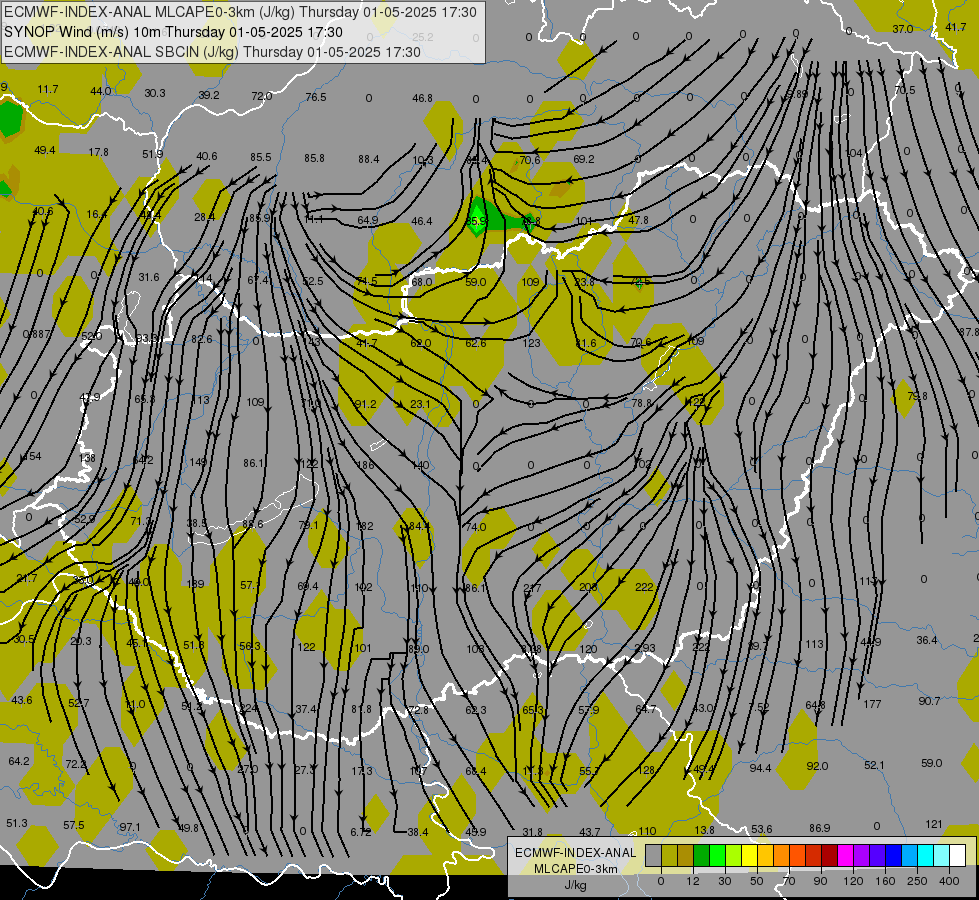Click the map value 91.2
The width and height of the screenshot is (979, 900).
pyautogui.click(x=365, y=404)
